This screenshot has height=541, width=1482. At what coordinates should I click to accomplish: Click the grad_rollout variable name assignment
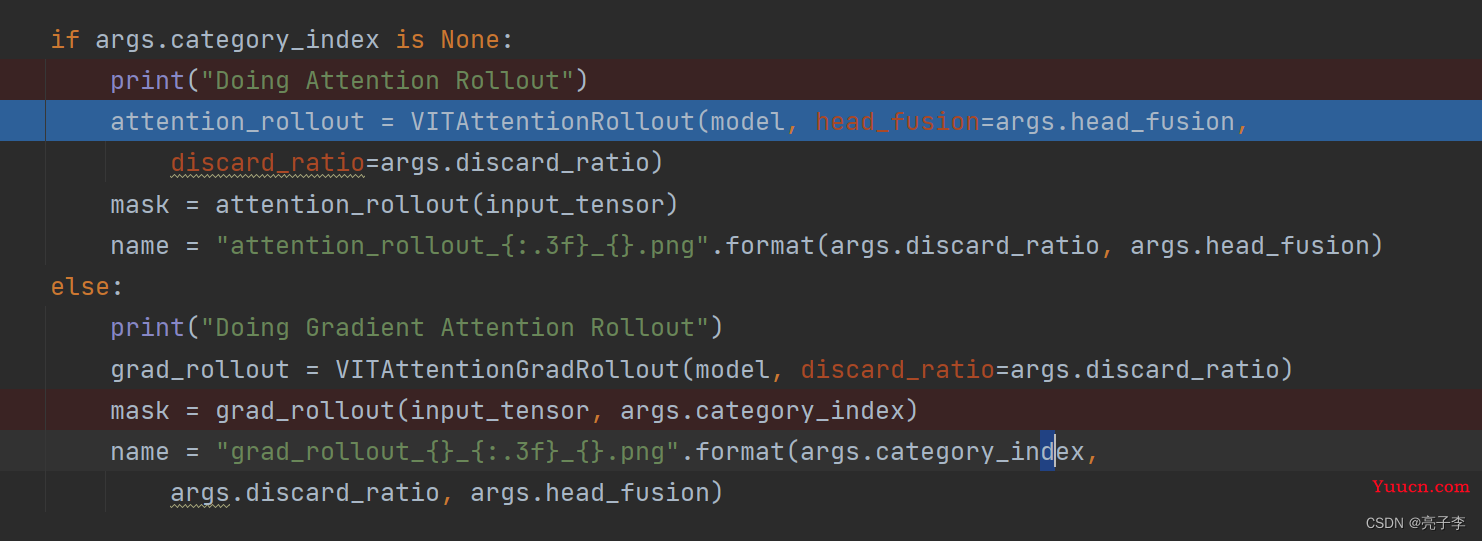tap(200, 370)
